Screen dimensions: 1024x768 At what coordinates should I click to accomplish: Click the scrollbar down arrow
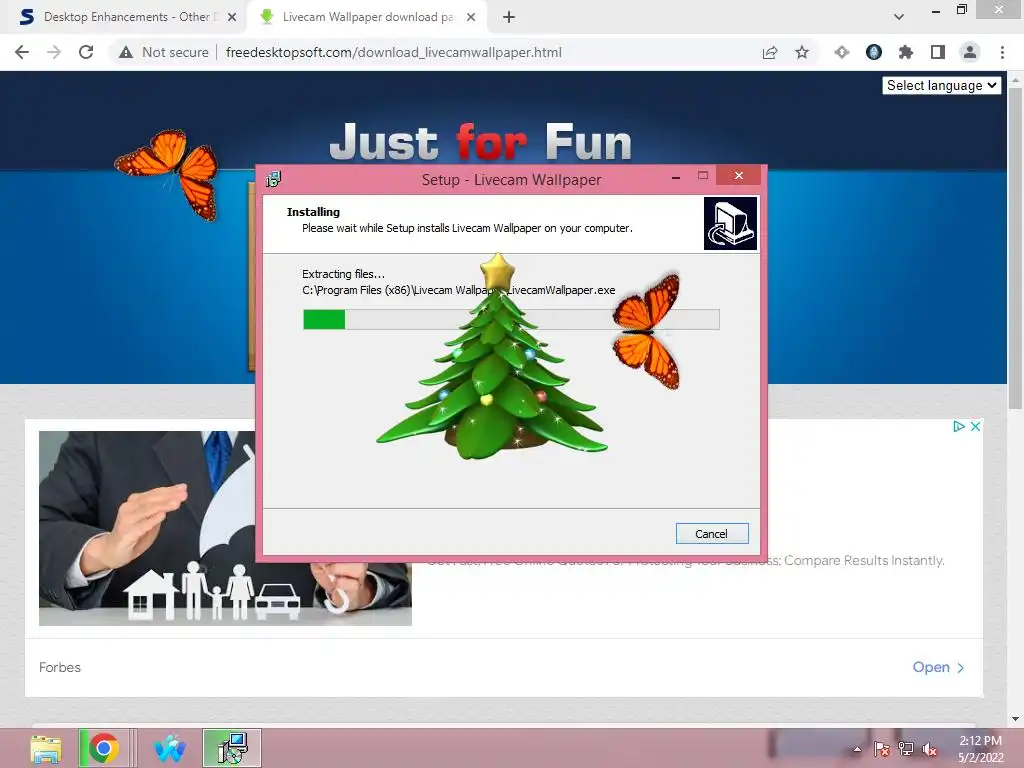pos(1015,719)
